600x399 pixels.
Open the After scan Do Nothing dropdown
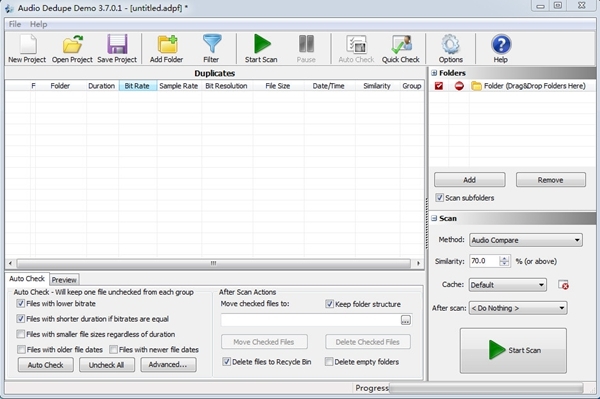tap(518, 308)
